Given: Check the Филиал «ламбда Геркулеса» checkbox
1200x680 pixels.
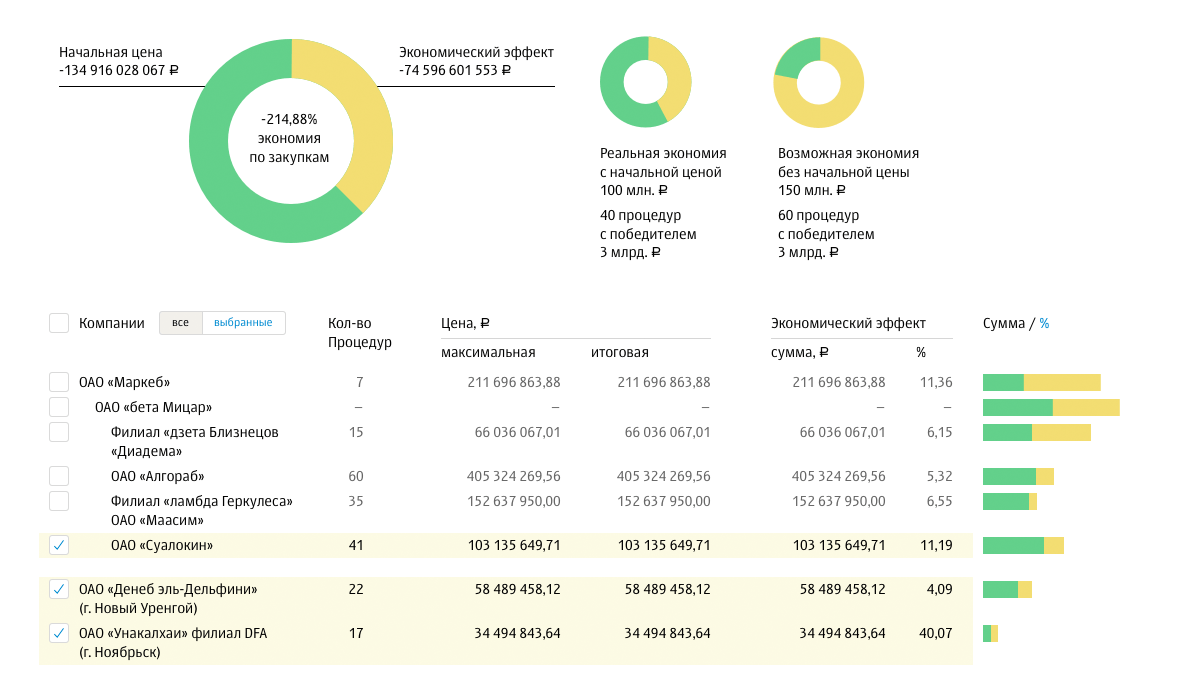Looking at the screenshot, I should (x=59, y=501).
